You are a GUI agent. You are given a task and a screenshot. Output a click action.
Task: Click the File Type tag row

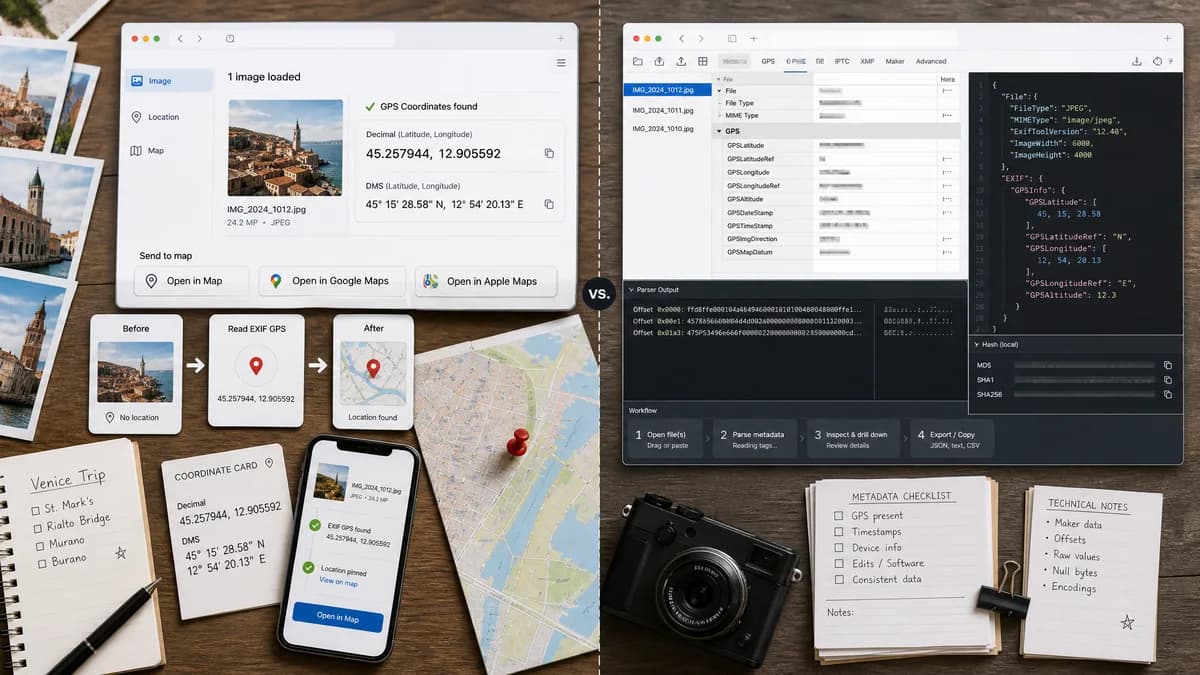836,103
